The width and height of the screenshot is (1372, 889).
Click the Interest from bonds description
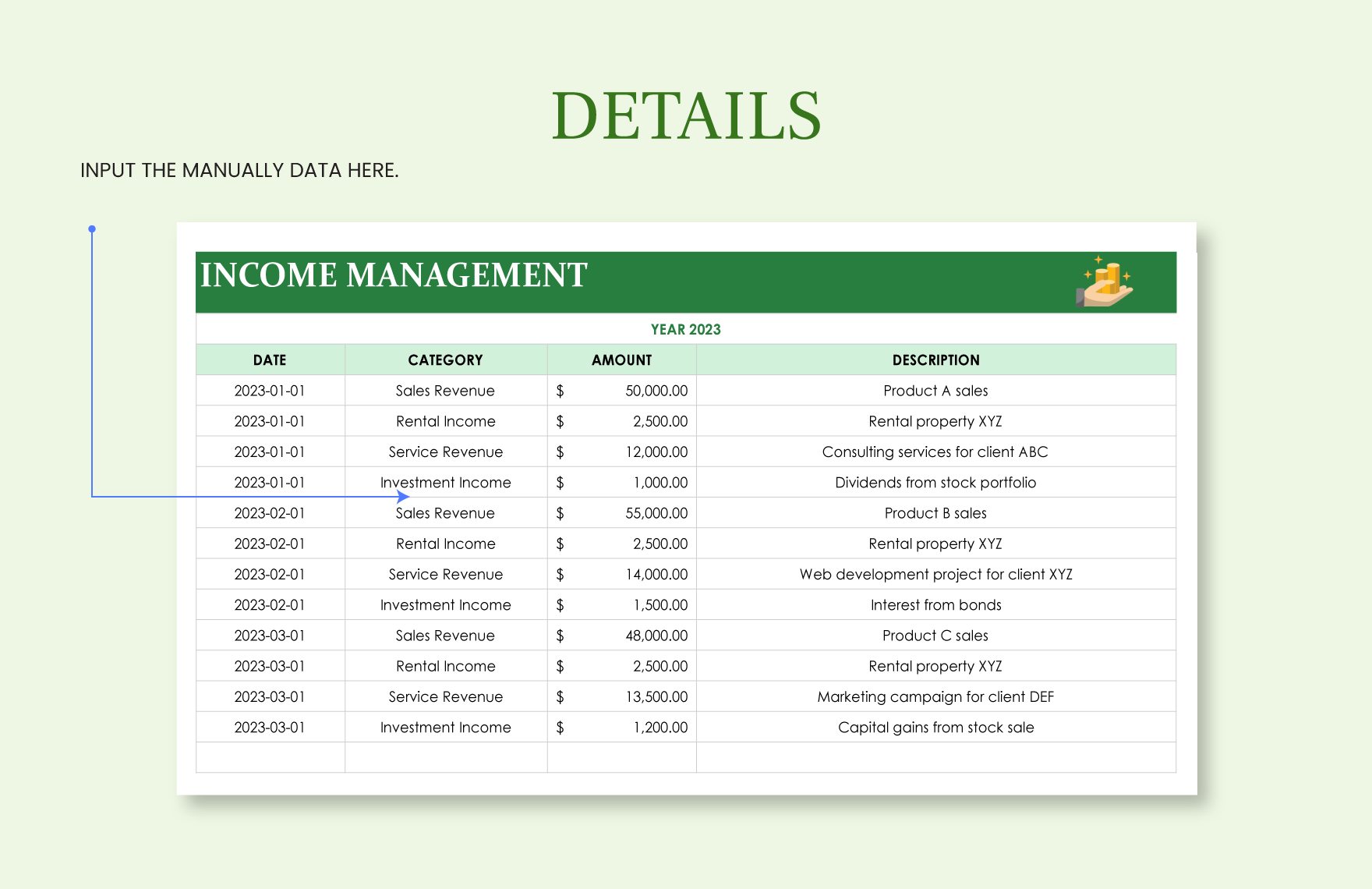(x=935, y=604)
